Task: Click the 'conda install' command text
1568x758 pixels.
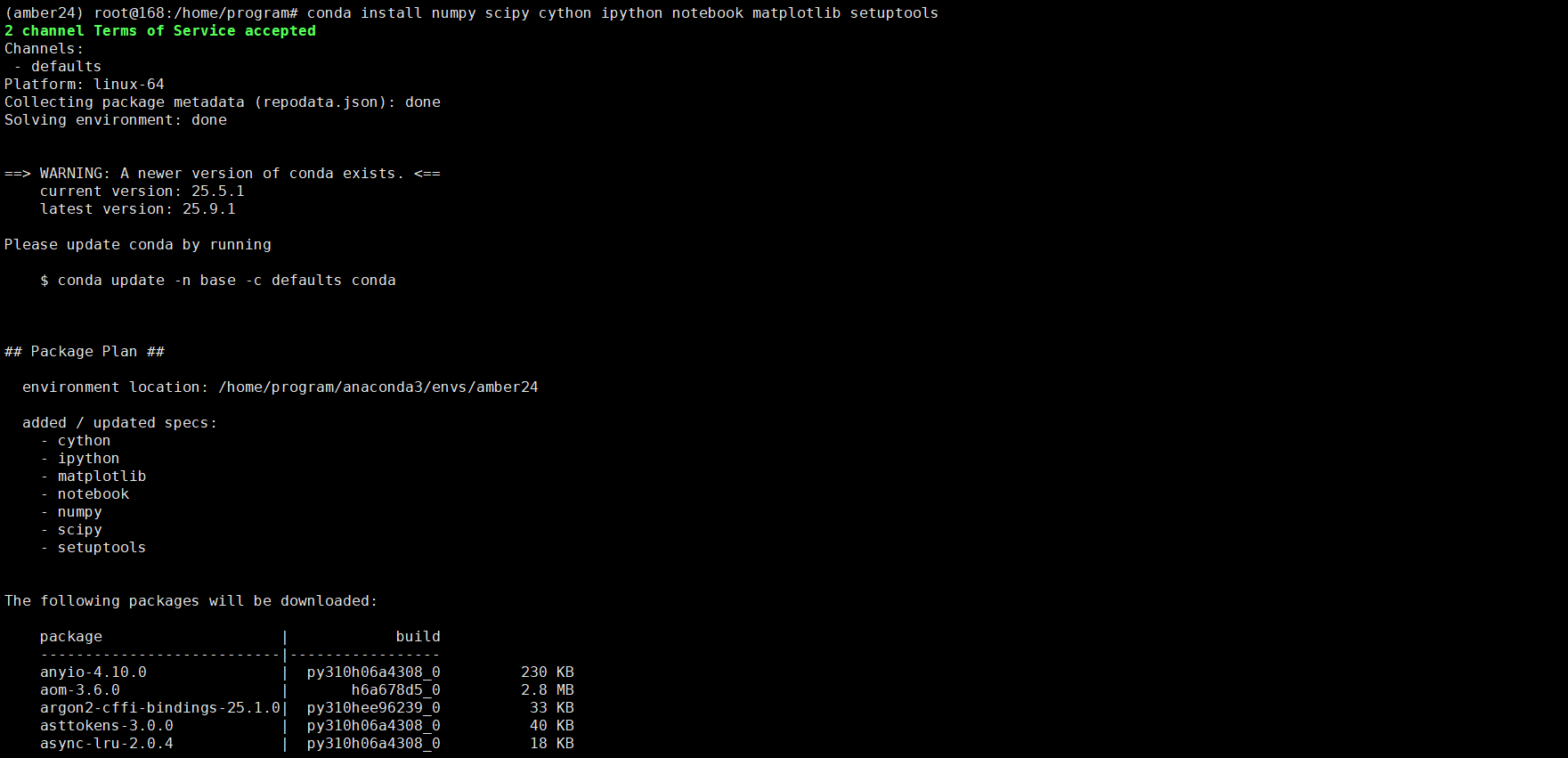Action: coord(365,13)
